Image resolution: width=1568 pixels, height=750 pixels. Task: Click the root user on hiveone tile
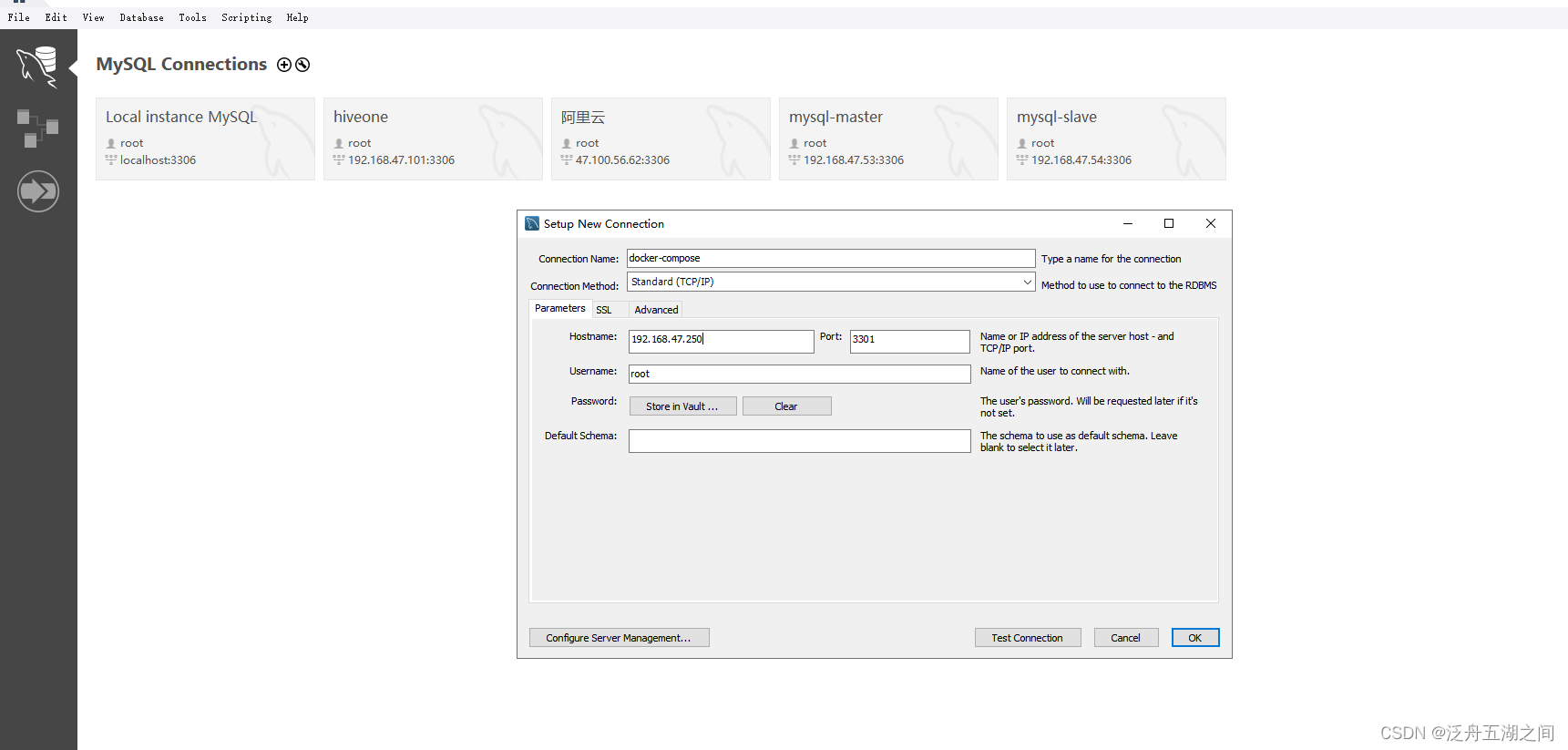(359, 143)
